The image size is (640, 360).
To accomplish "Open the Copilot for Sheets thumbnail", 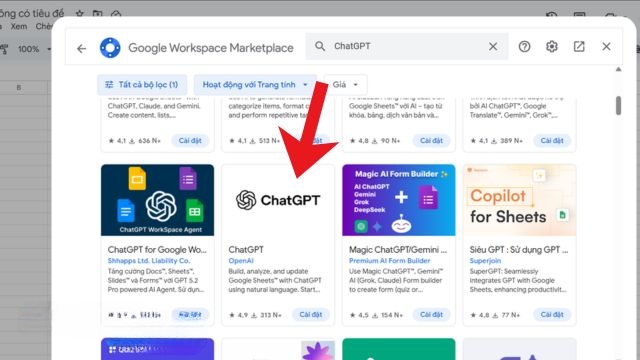I will point(519,200).
